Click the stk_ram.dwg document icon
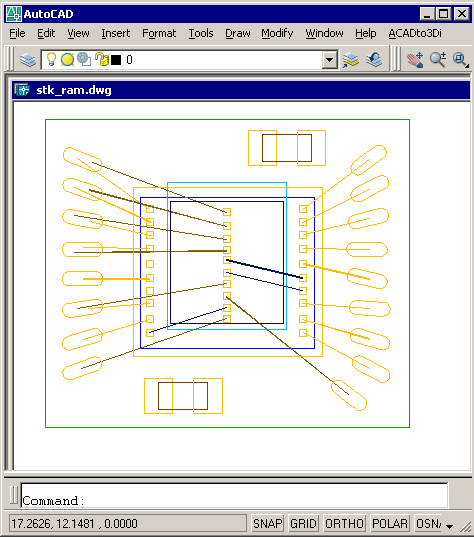 pyautogui.click(x=22, y=90)
